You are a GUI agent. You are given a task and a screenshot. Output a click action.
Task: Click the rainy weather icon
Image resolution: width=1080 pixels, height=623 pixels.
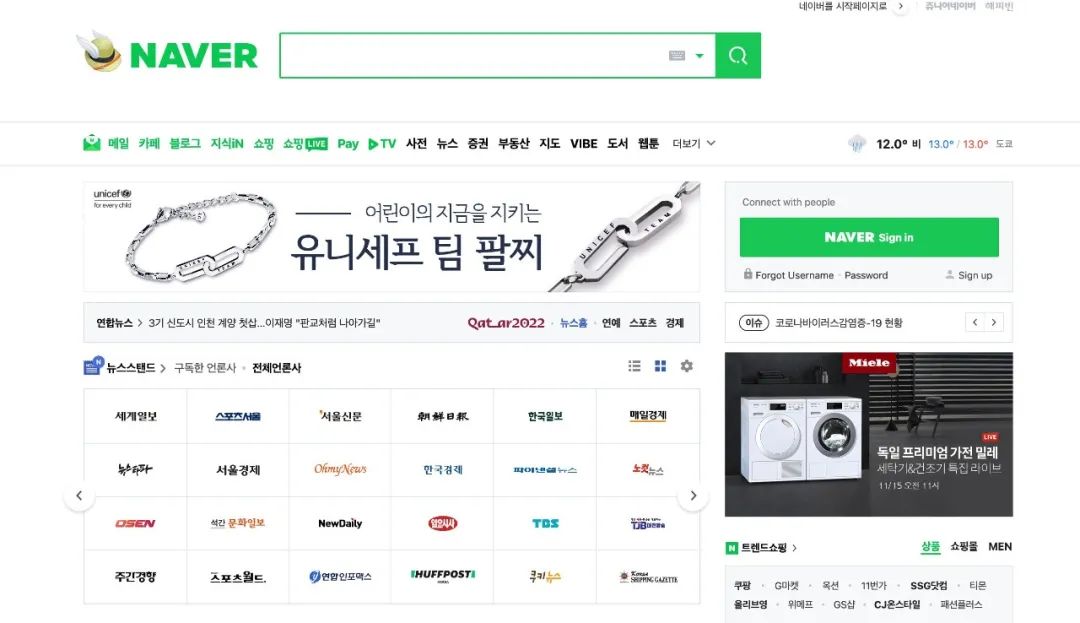[857, 143]
